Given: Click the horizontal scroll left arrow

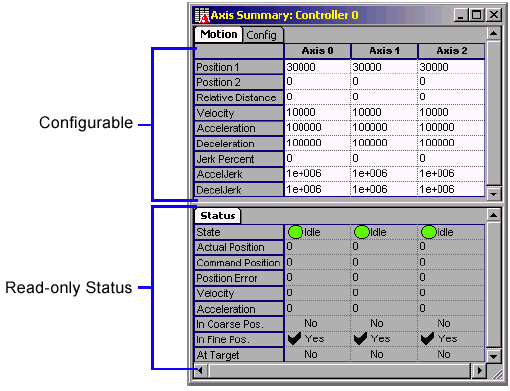Looking at the screenshot, I should pos(202,370).
